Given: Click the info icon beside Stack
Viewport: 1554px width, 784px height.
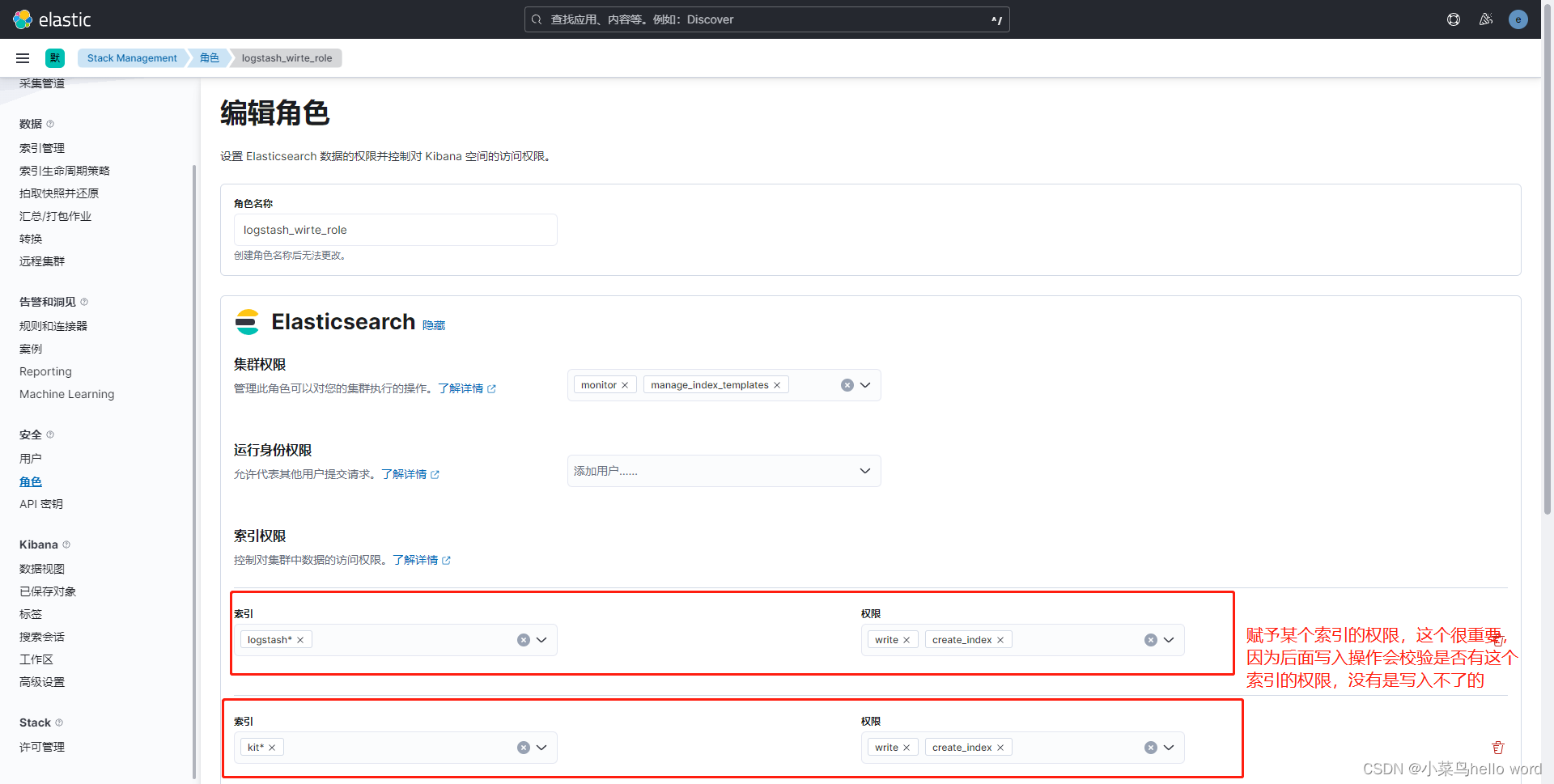Looking at the screenshot, I should [59, 723].
